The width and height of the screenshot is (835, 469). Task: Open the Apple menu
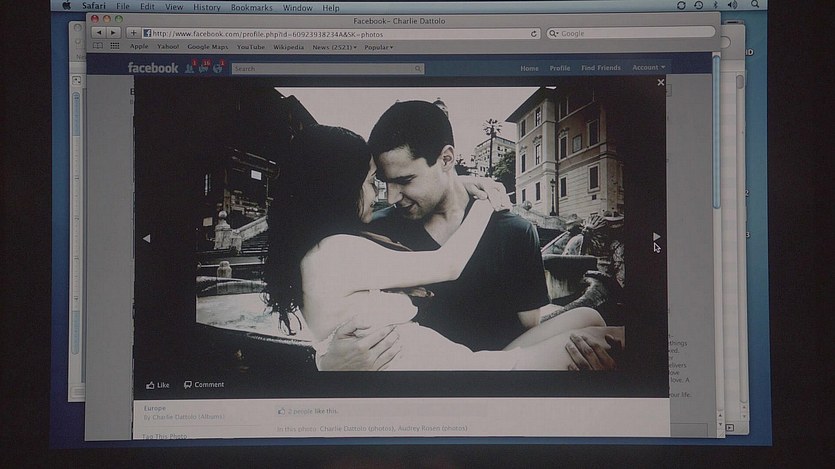(67, 5)
